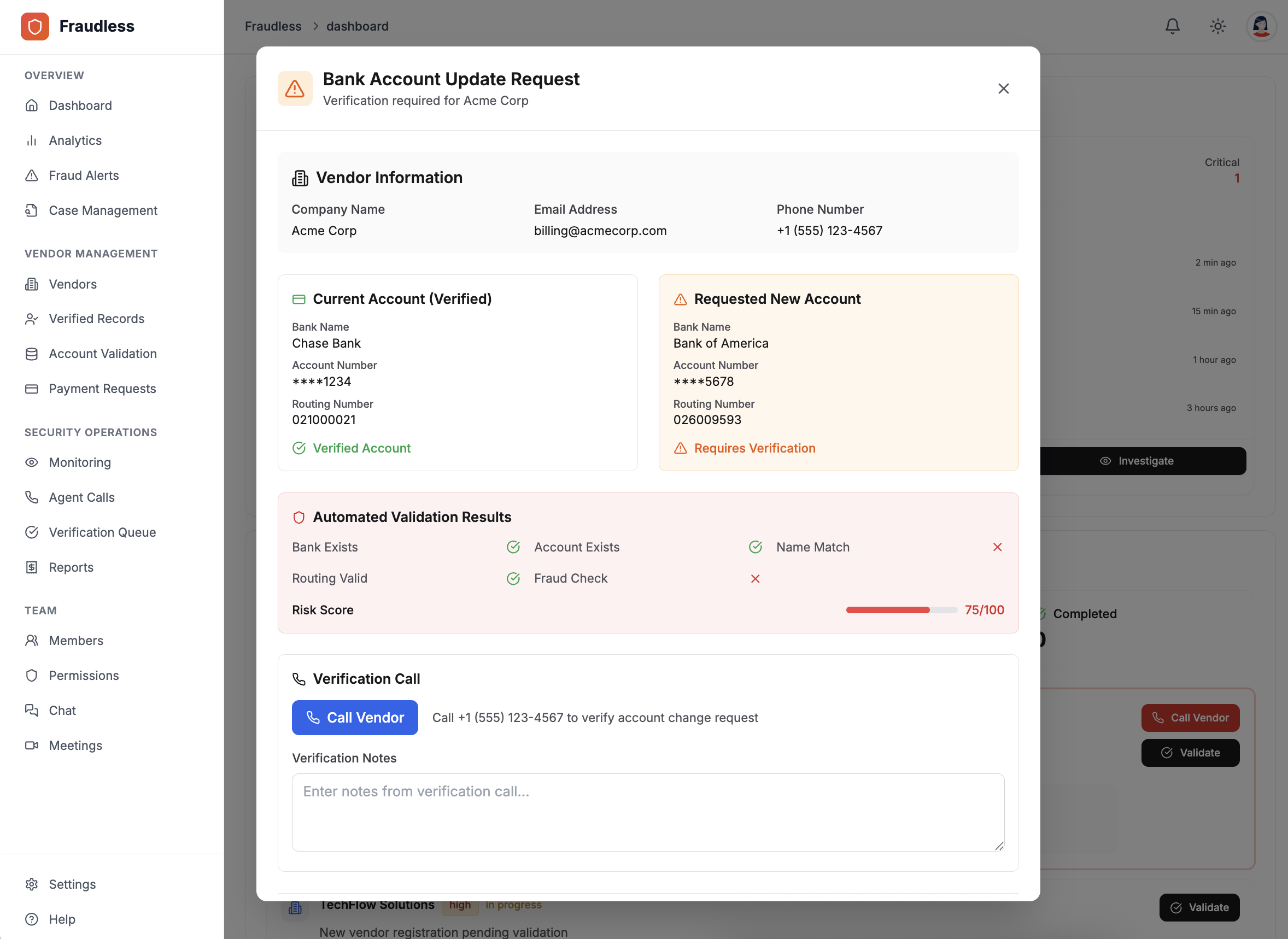Open Verification Queue in the sidebar
The width and height of the screenshot is (1288, 939).
102,532
